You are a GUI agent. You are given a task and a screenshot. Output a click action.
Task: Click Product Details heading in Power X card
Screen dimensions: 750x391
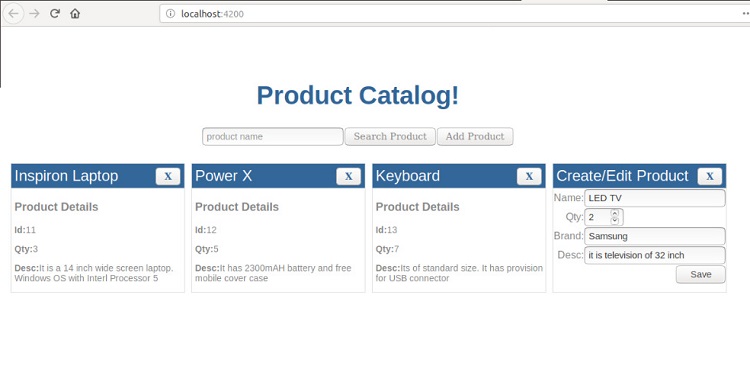[x=237, y=207]
